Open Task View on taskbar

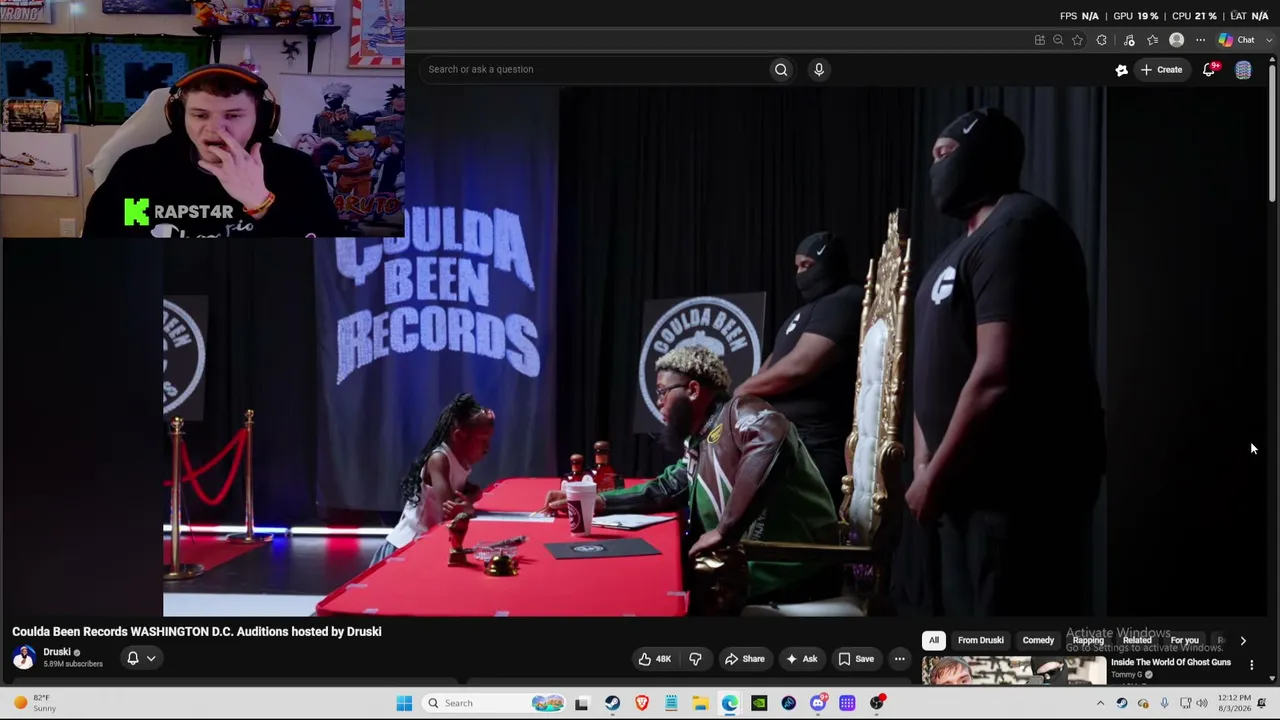click(x=581, y=703)
